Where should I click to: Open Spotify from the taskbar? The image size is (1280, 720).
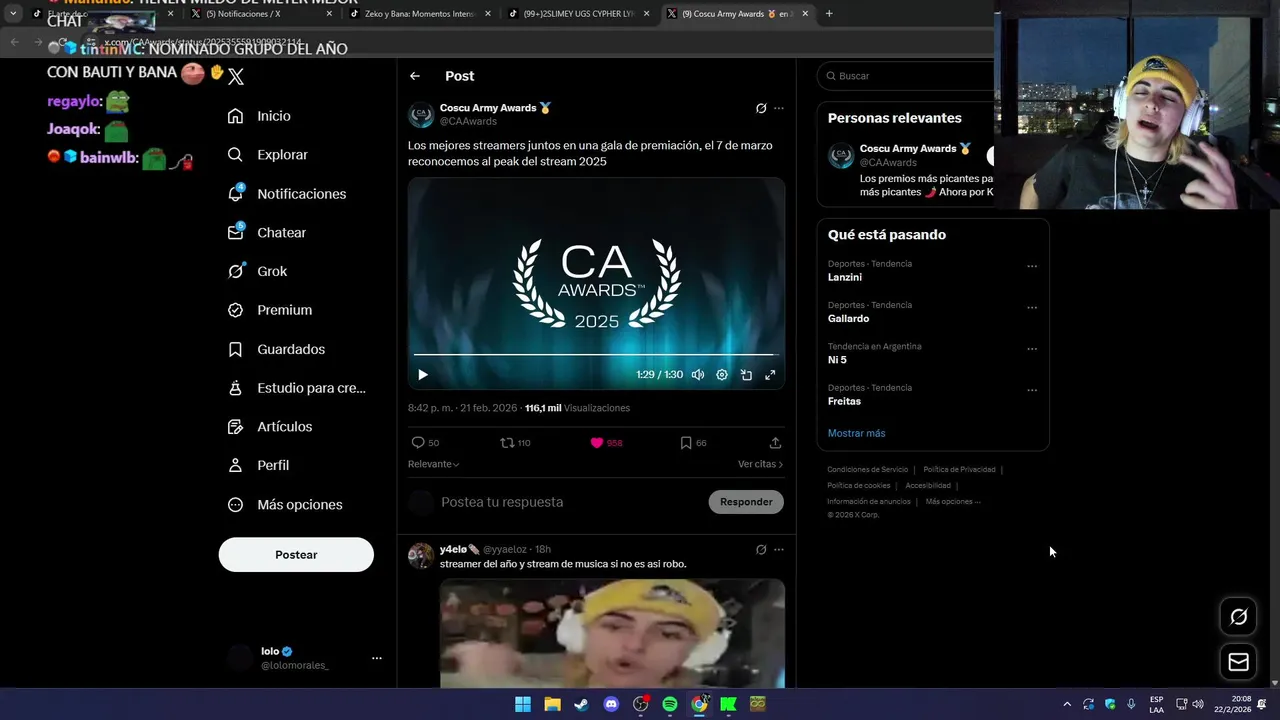670,704
